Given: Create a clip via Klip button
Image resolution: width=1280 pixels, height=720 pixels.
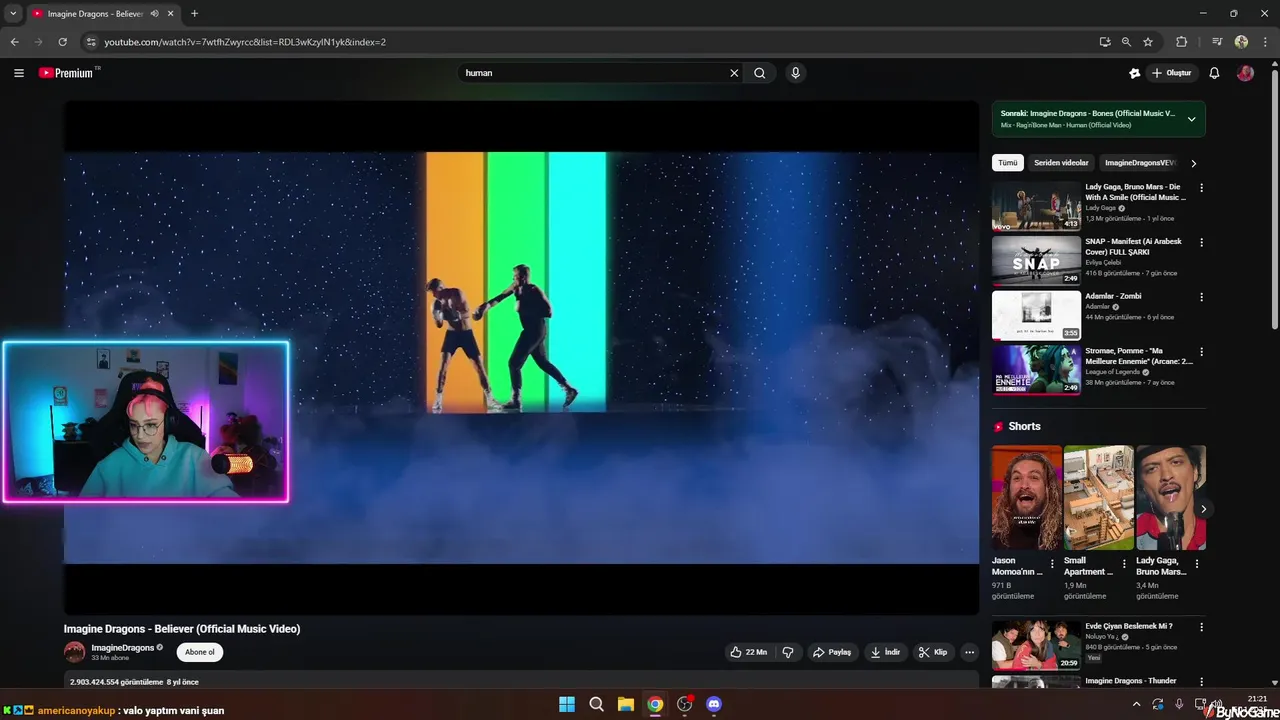Looking at the screenshot, I should [x=933, y=652].
